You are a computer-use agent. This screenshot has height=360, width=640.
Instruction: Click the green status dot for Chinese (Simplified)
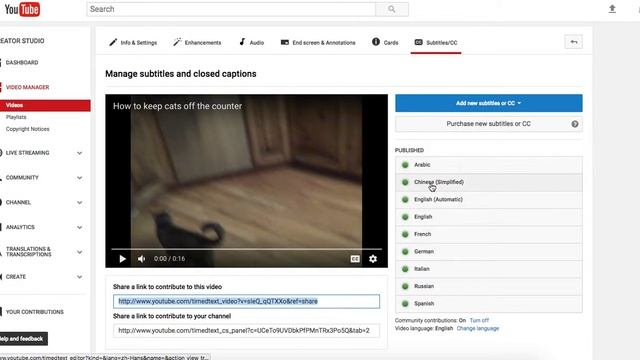[405, 182]
